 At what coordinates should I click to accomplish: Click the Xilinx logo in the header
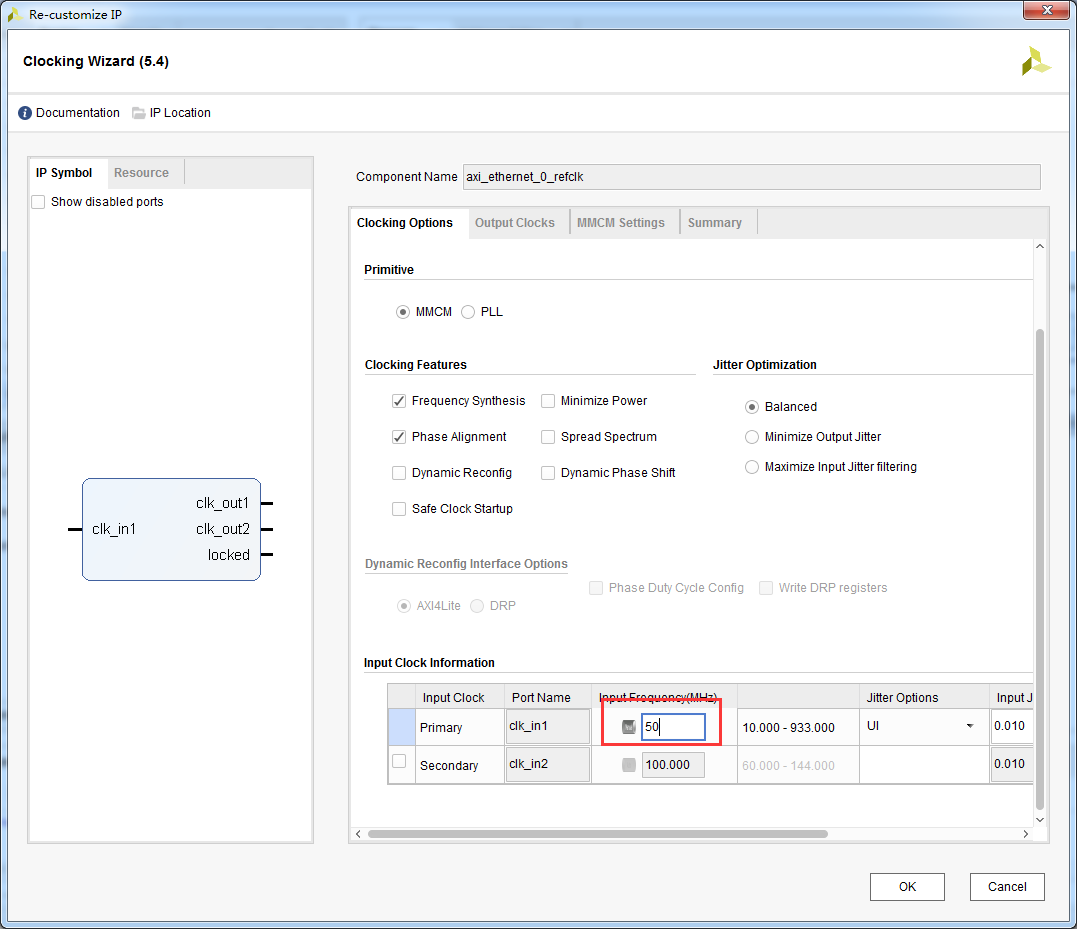[1036, 61]
